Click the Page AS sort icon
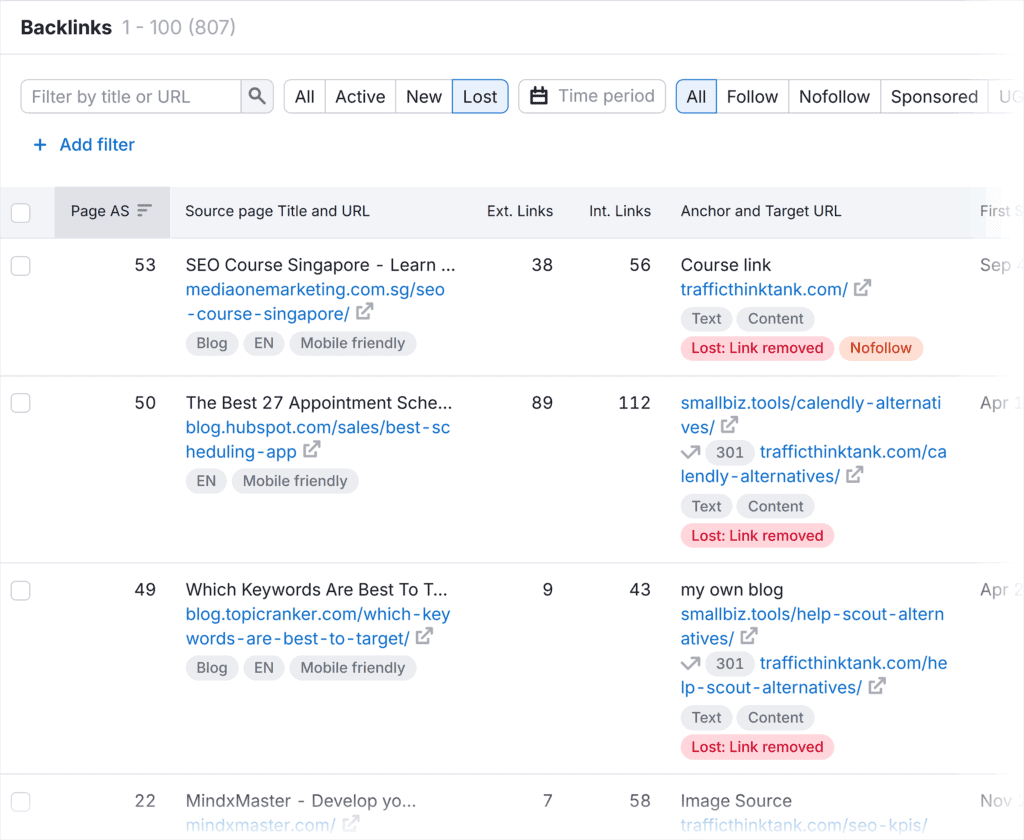 145,211
